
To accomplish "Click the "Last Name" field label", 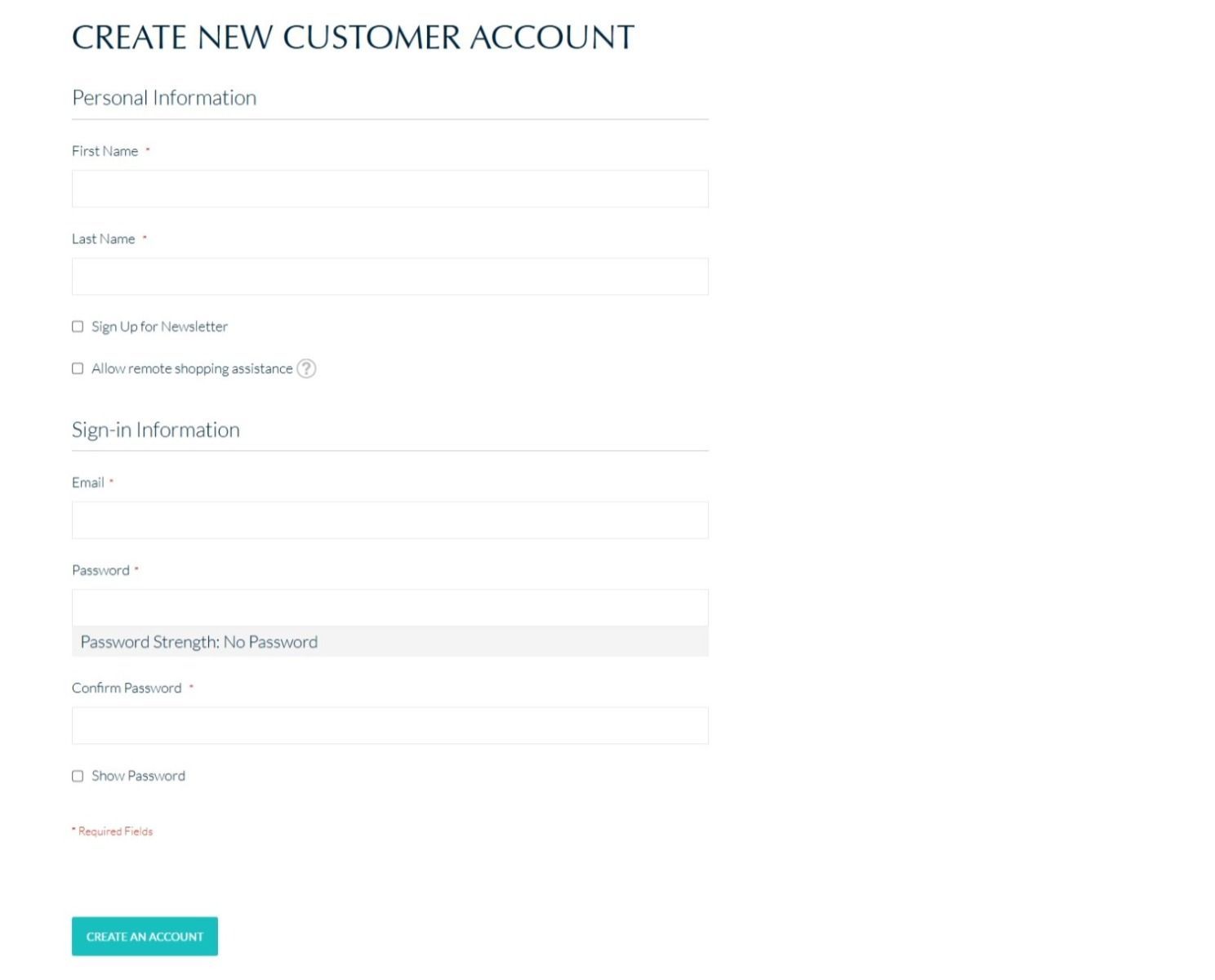I will (103, 239).
